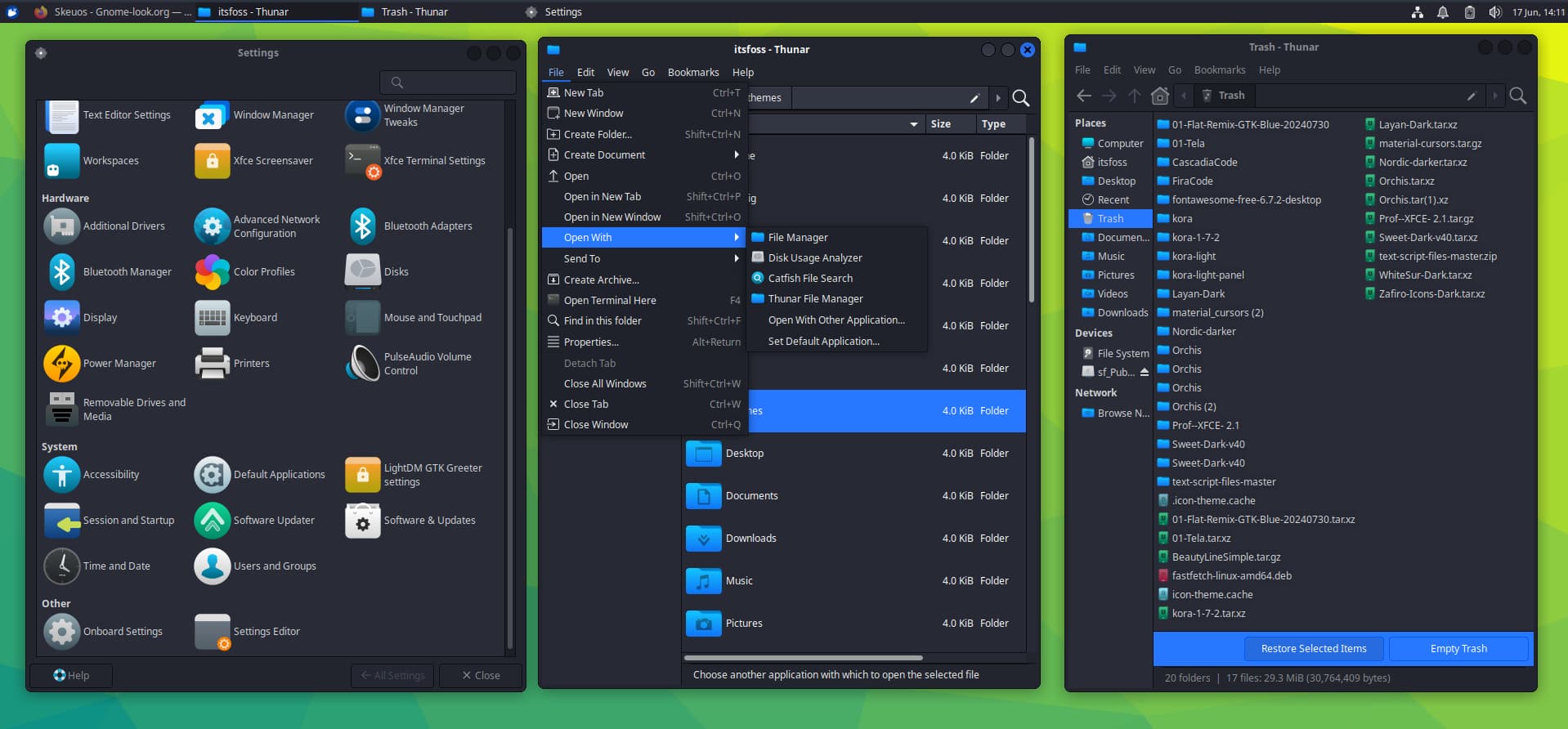Viewport: 1568px width, 729px height.
Task: Select New Tab from File menu
Action: pyautogui.click(x=644, y=93)
